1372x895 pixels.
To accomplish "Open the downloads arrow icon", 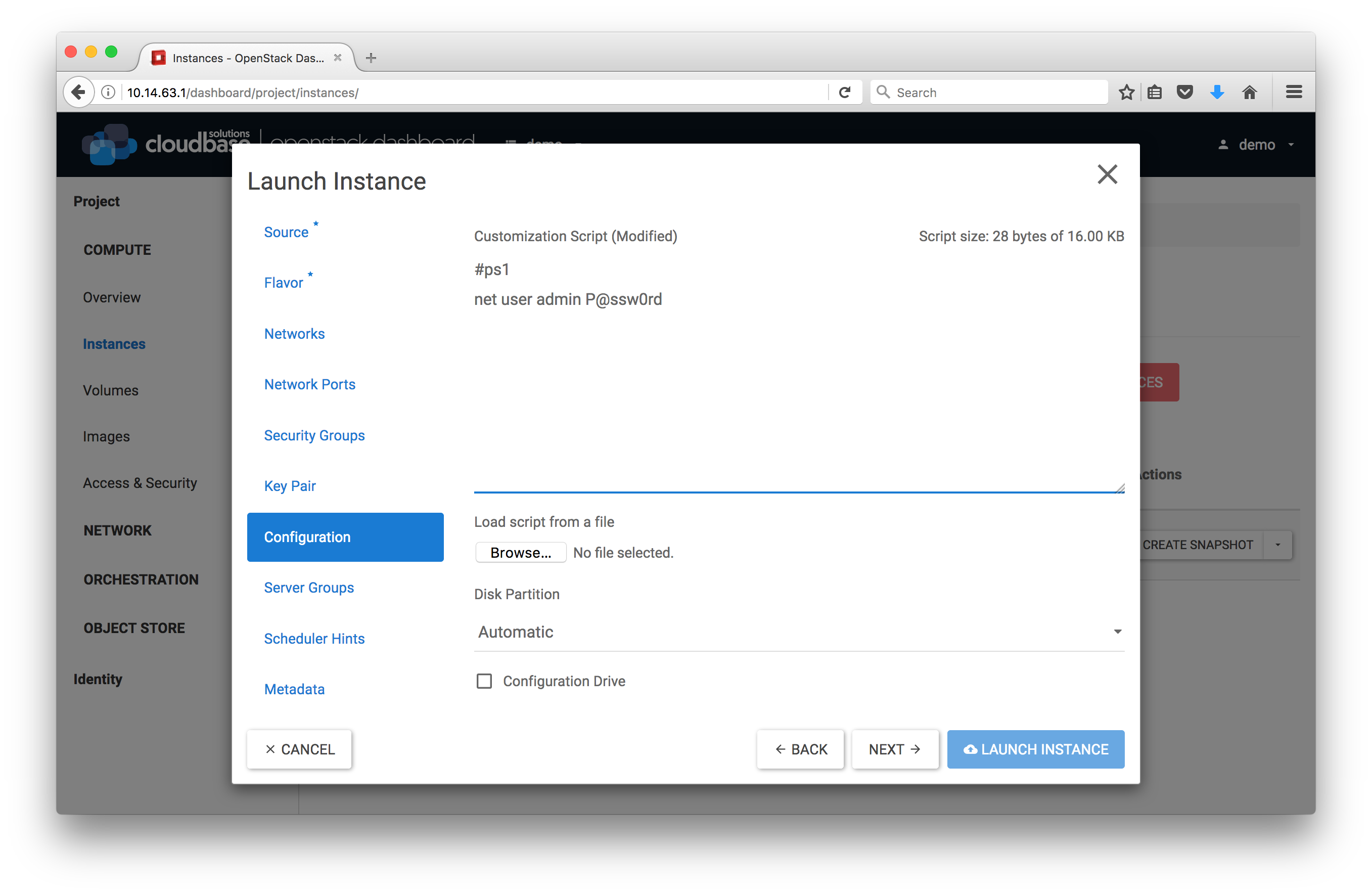I will click(x=1217, y=92).
